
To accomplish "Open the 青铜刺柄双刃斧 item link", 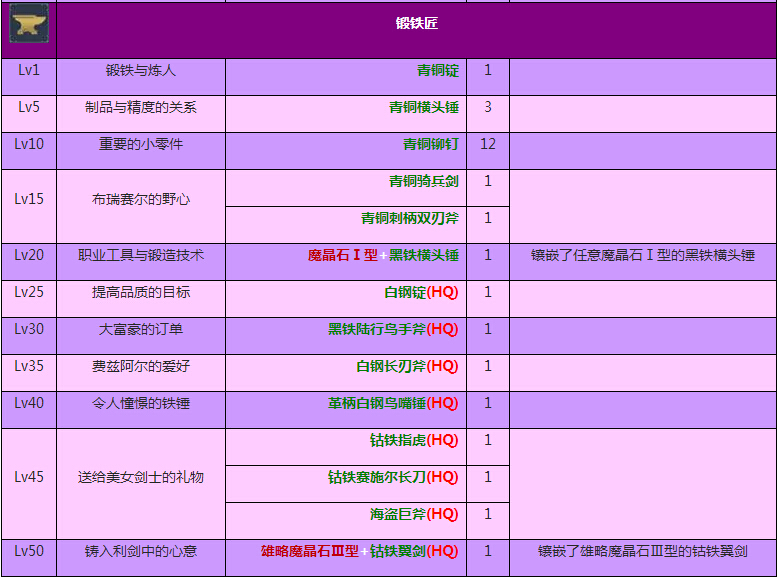I will coord(410,218).
